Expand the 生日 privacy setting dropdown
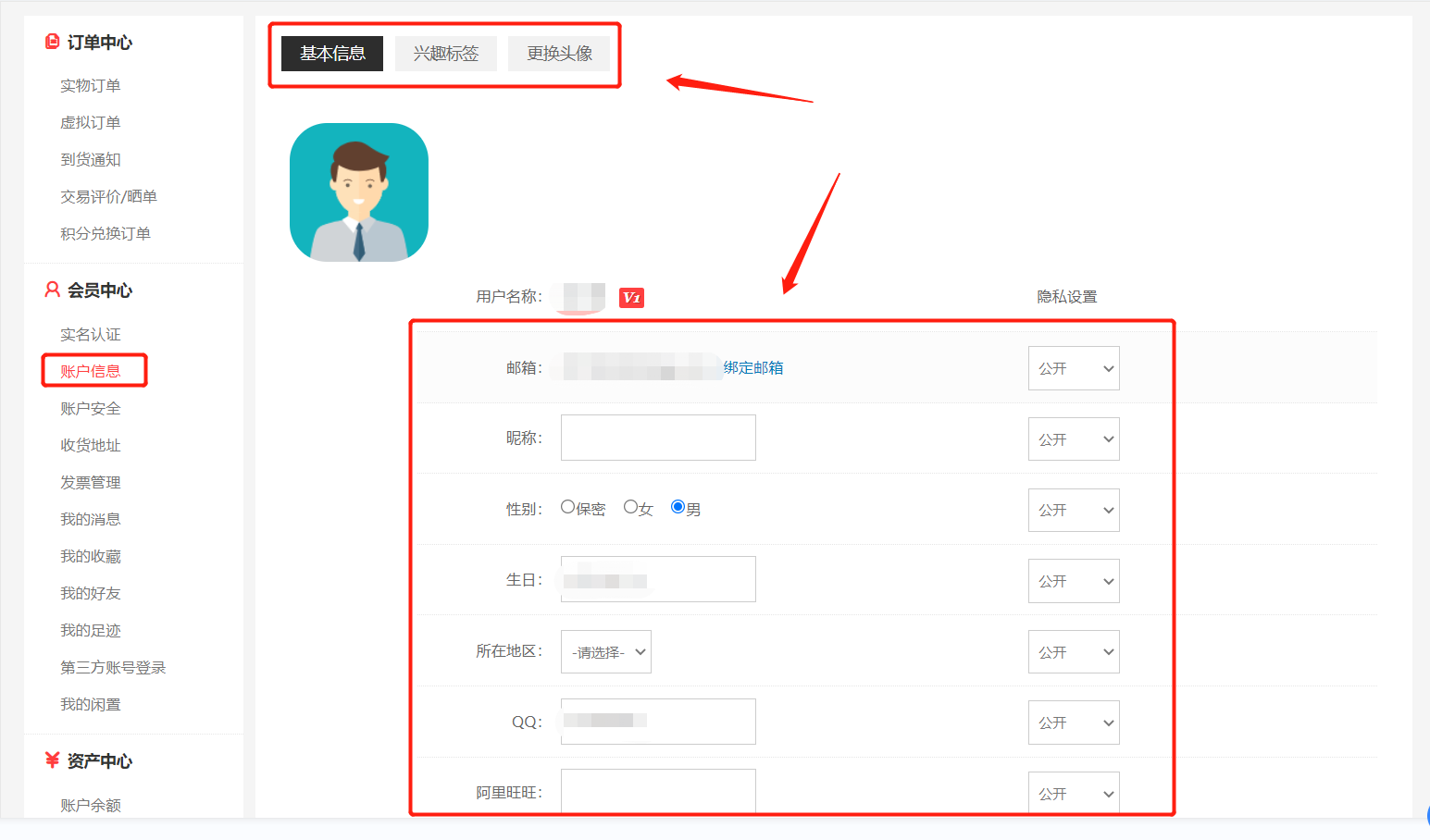The height and width of the screenshot is (840, 1430). [x=1074, y=581]
